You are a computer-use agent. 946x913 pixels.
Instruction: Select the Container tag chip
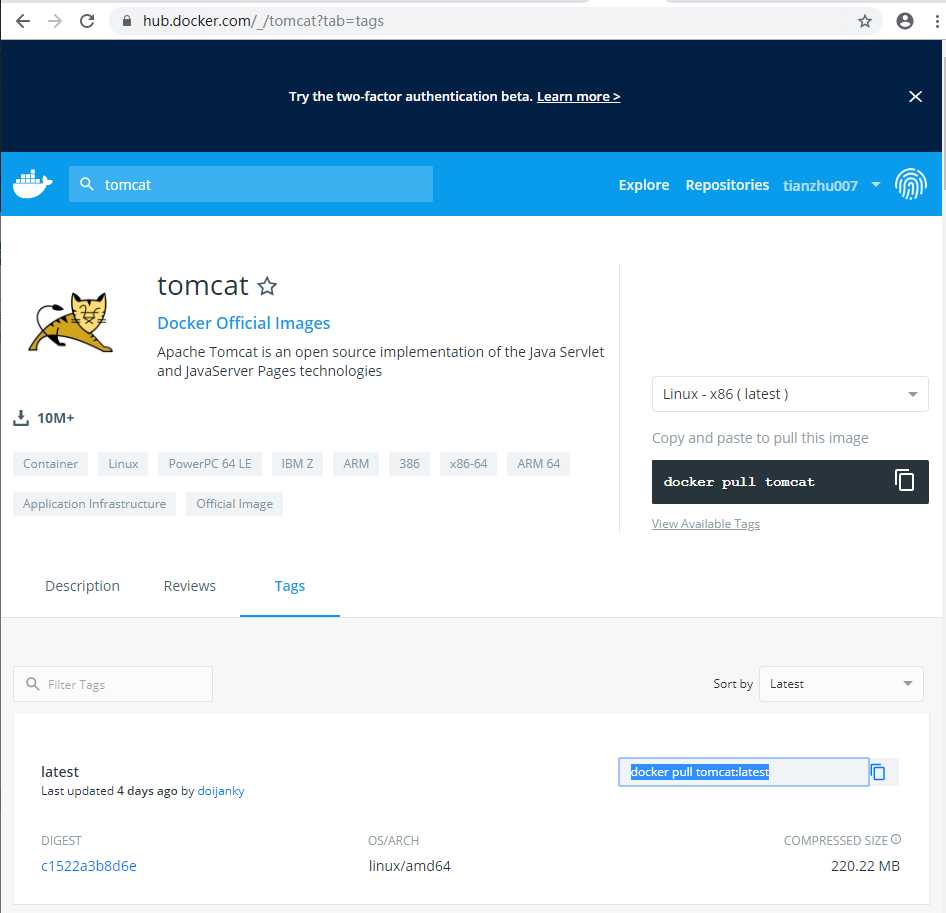(50, 463)
